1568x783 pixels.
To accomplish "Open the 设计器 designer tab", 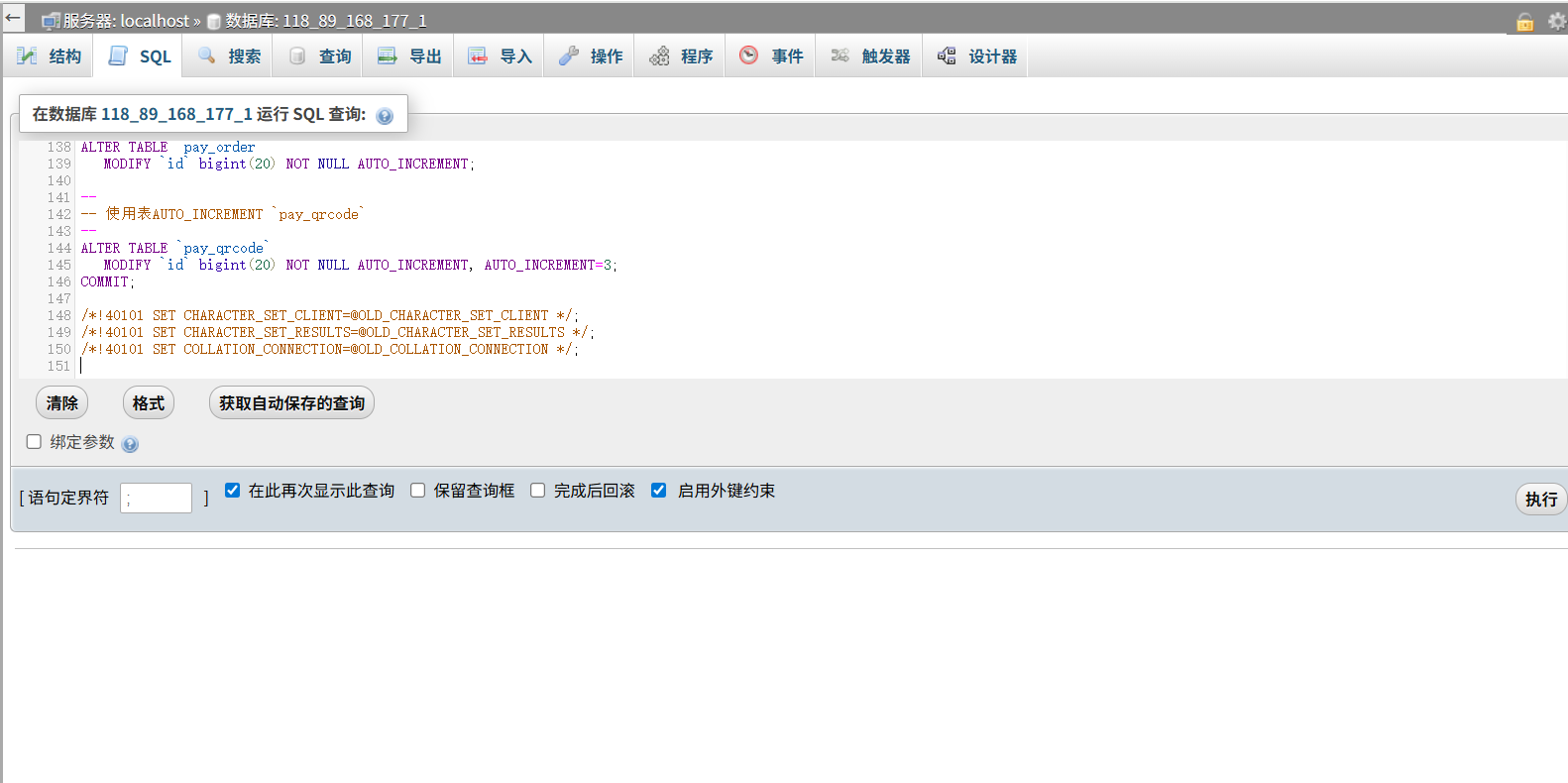I will 977,56.
